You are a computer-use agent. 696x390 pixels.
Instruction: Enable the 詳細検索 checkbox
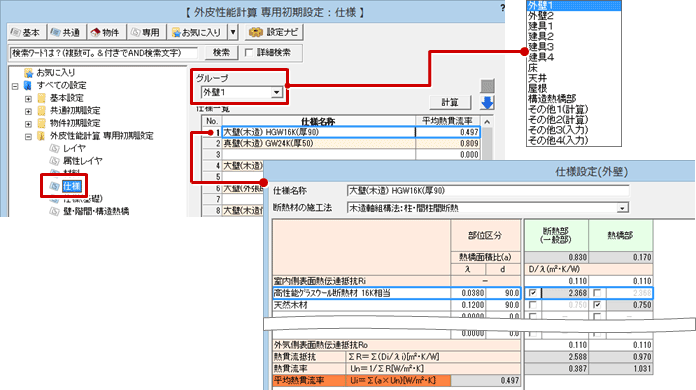click(249, 53)
